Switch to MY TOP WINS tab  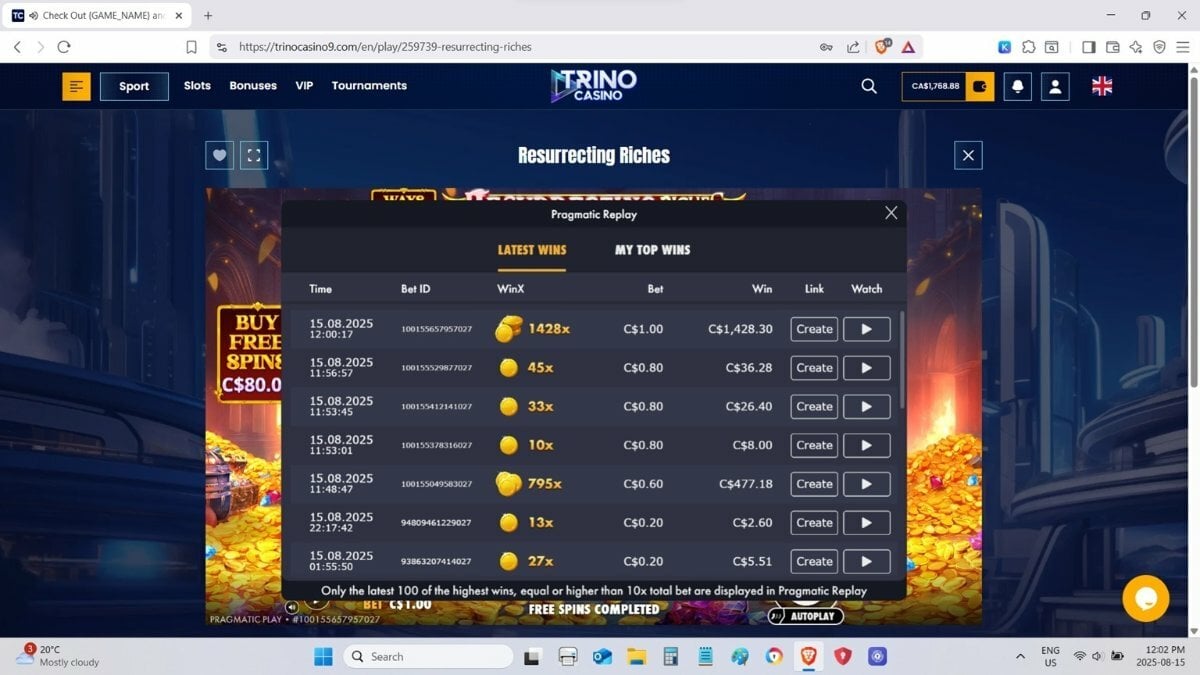coord(653,250)
